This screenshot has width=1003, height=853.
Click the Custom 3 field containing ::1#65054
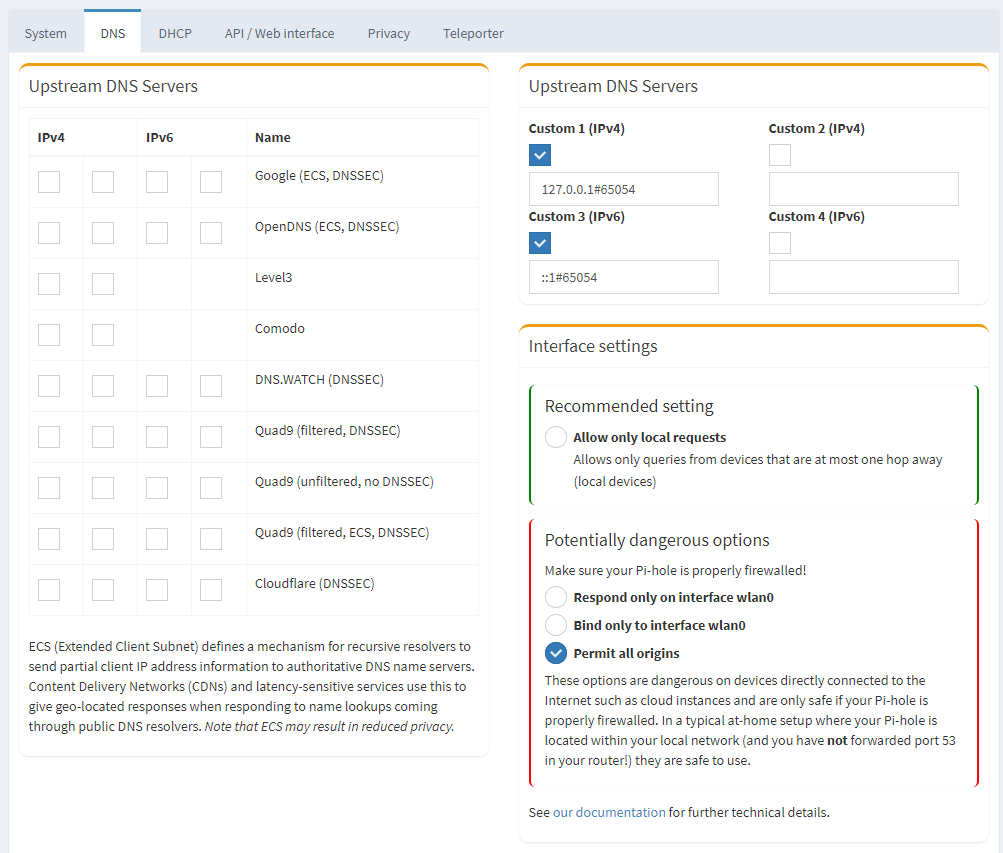(x=624, y=278)
